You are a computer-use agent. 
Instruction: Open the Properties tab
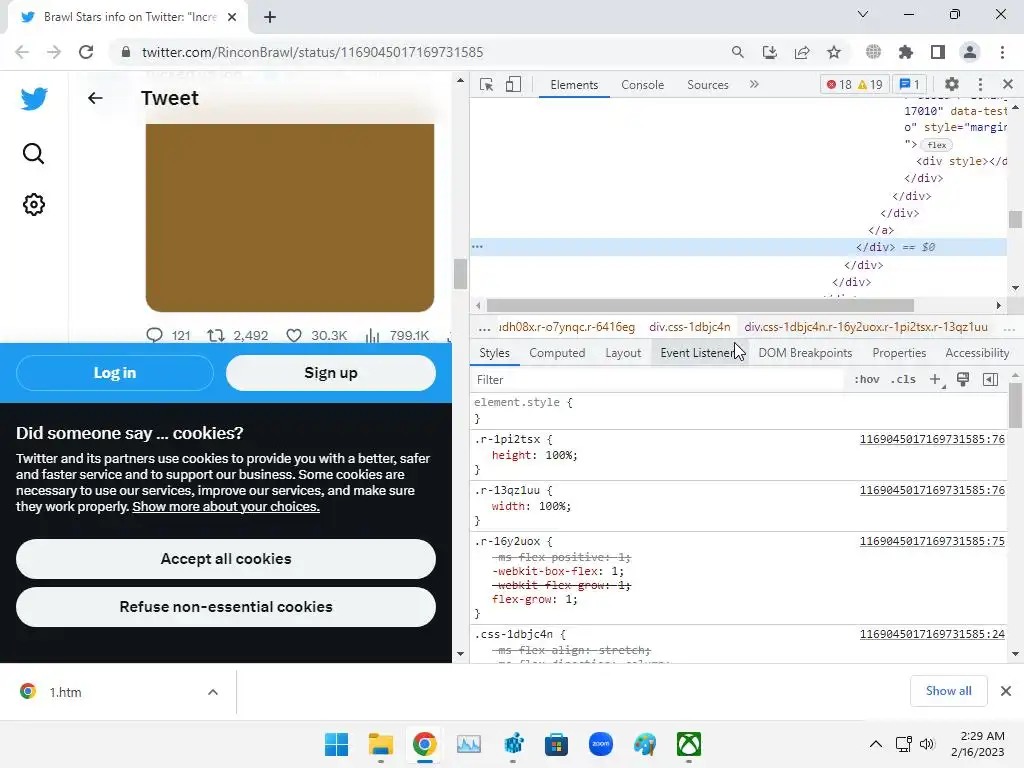899,353
